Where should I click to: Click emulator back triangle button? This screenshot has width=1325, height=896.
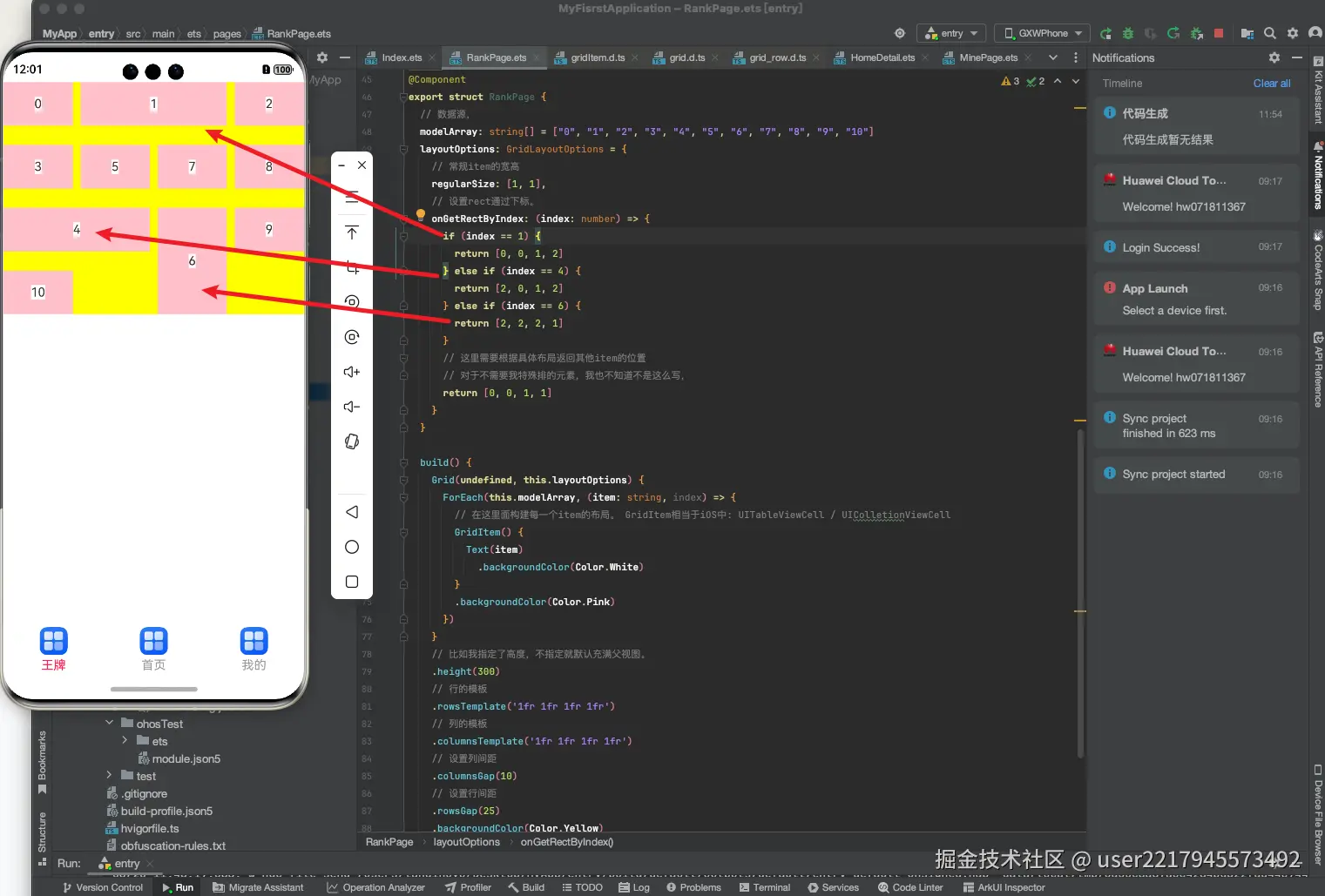coord(352,512)
